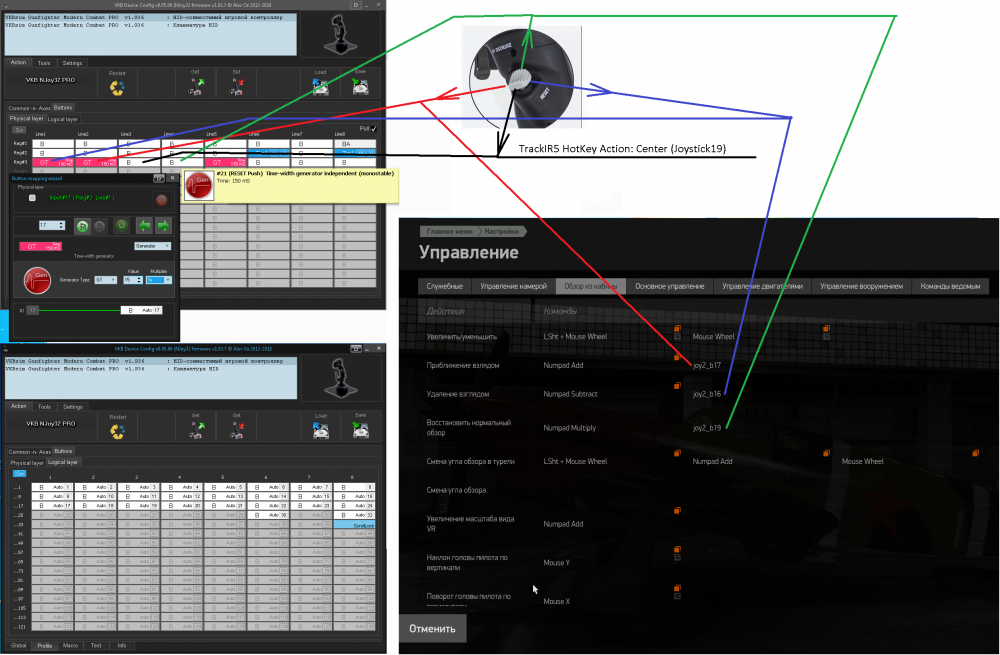This screenshot has height=655, width=1000.
Task: Open Action tab in upper VKB window
Action: (x=18, y=63)
